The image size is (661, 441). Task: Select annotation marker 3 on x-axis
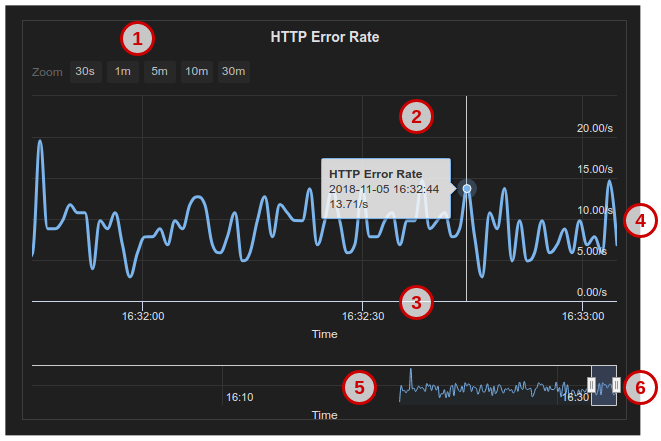coord(416,301)
